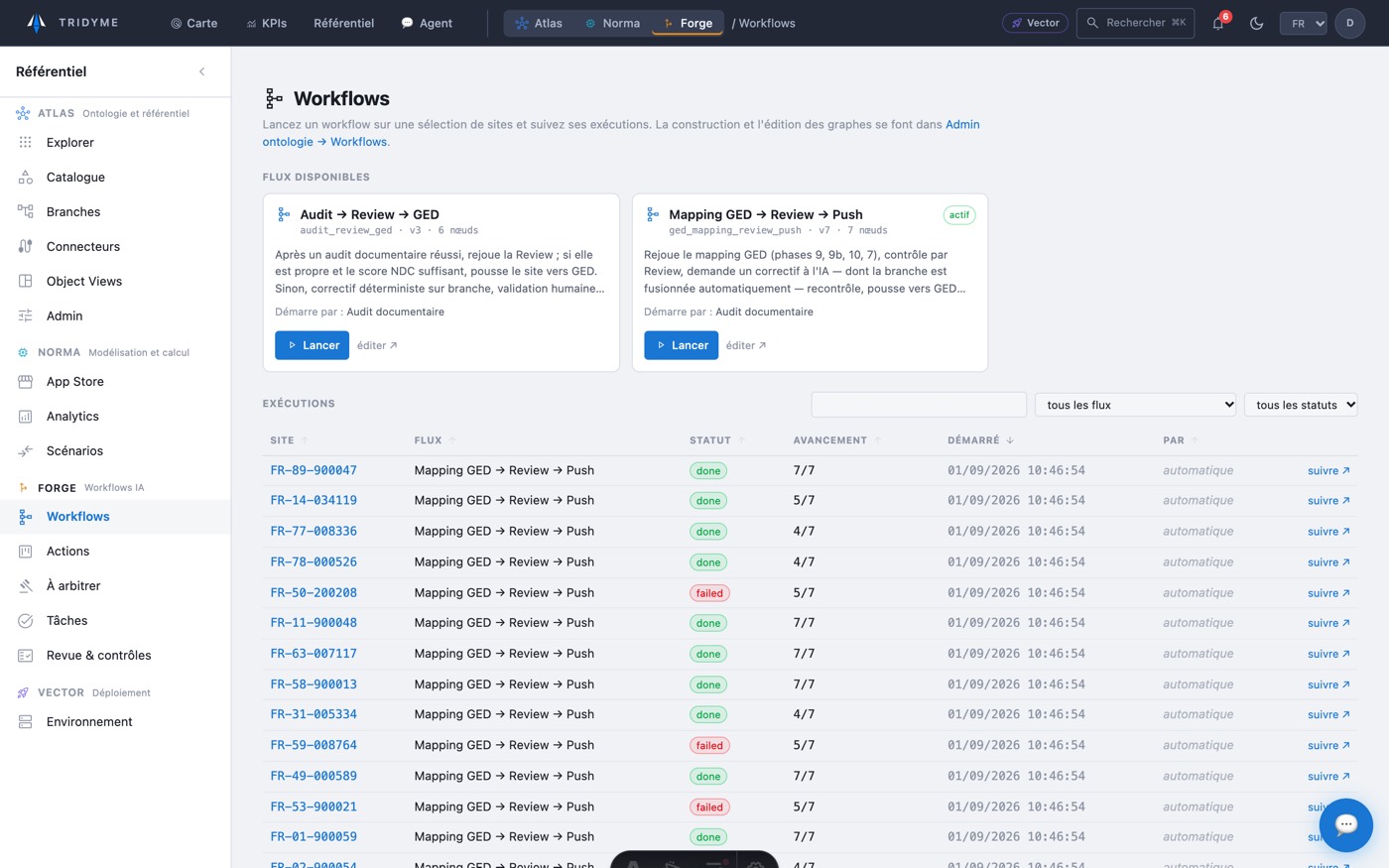The image size is (1389, 868).
Task: Open the tous les flux dropdown
Action: click(x=1135, y=405)
